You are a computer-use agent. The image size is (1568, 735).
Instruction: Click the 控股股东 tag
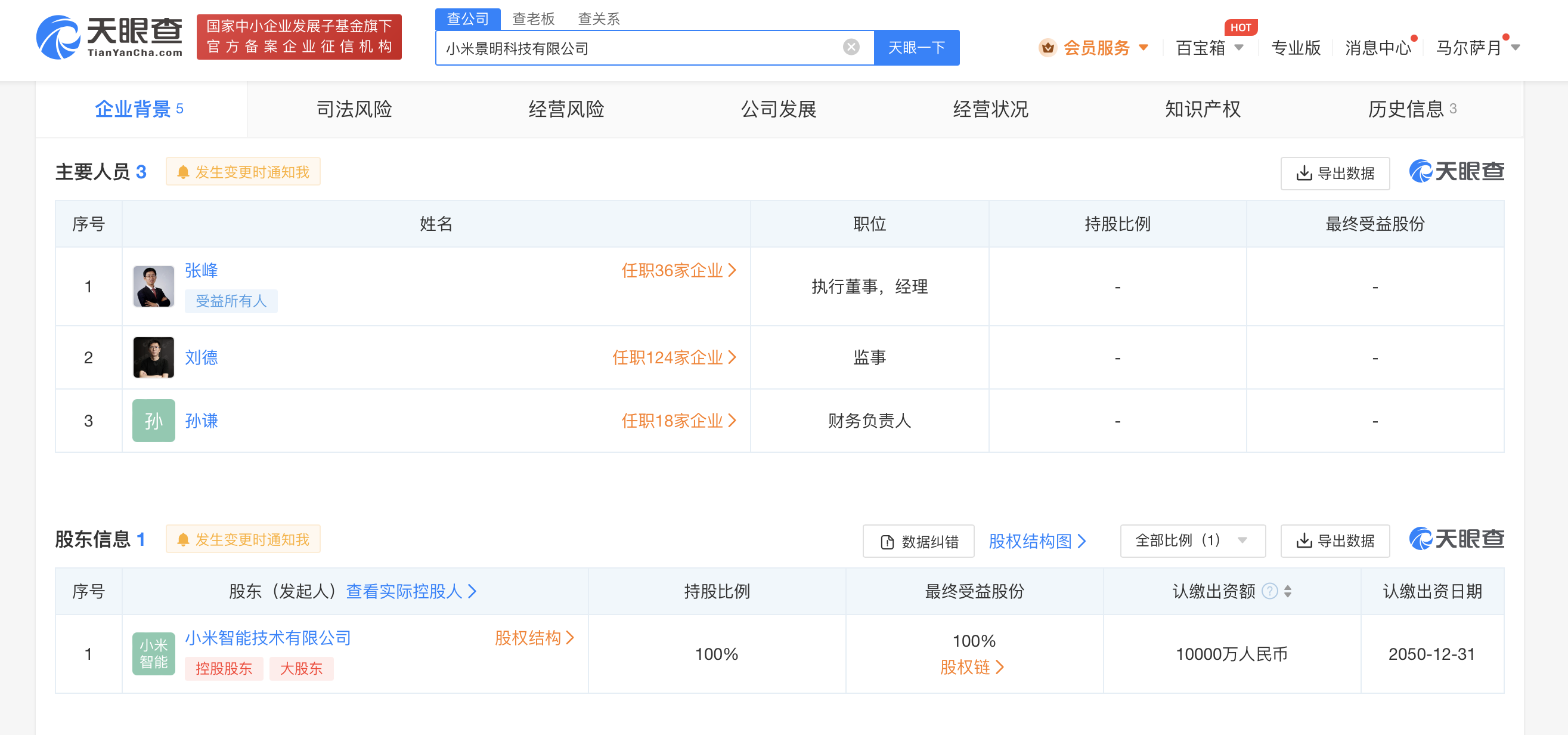[224, 669]
